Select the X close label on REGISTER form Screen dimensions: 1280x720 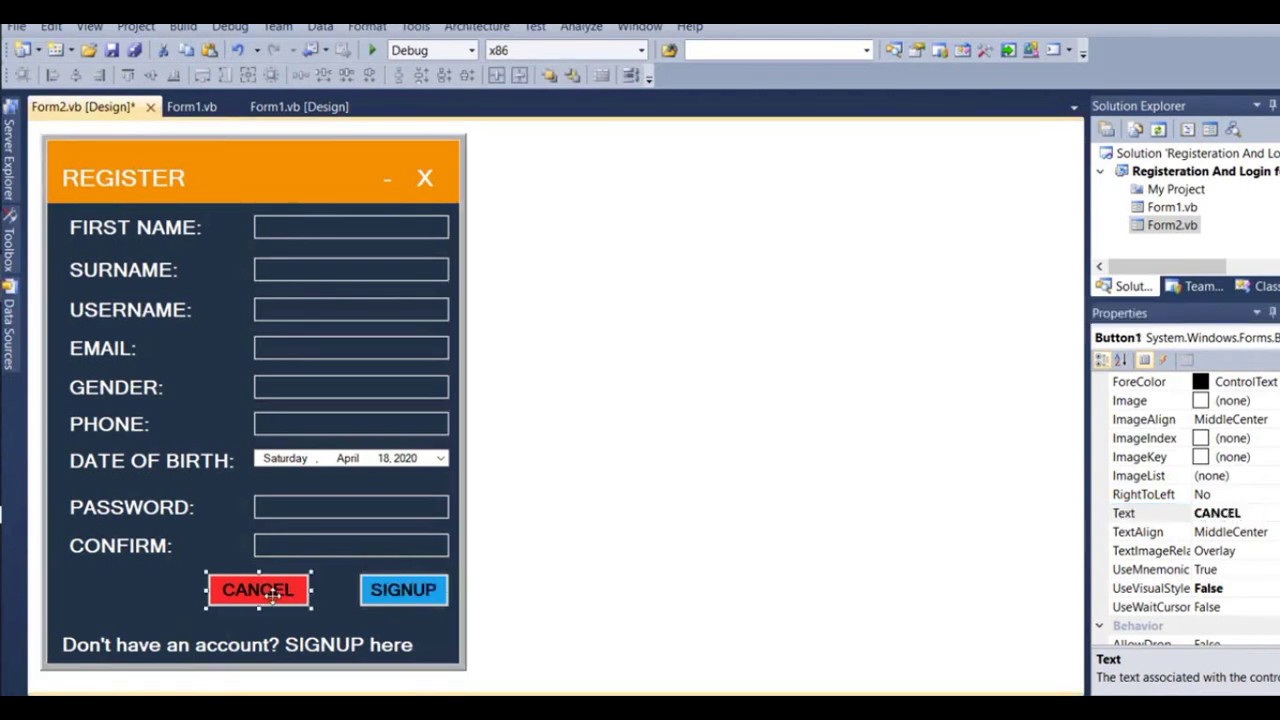425,178
